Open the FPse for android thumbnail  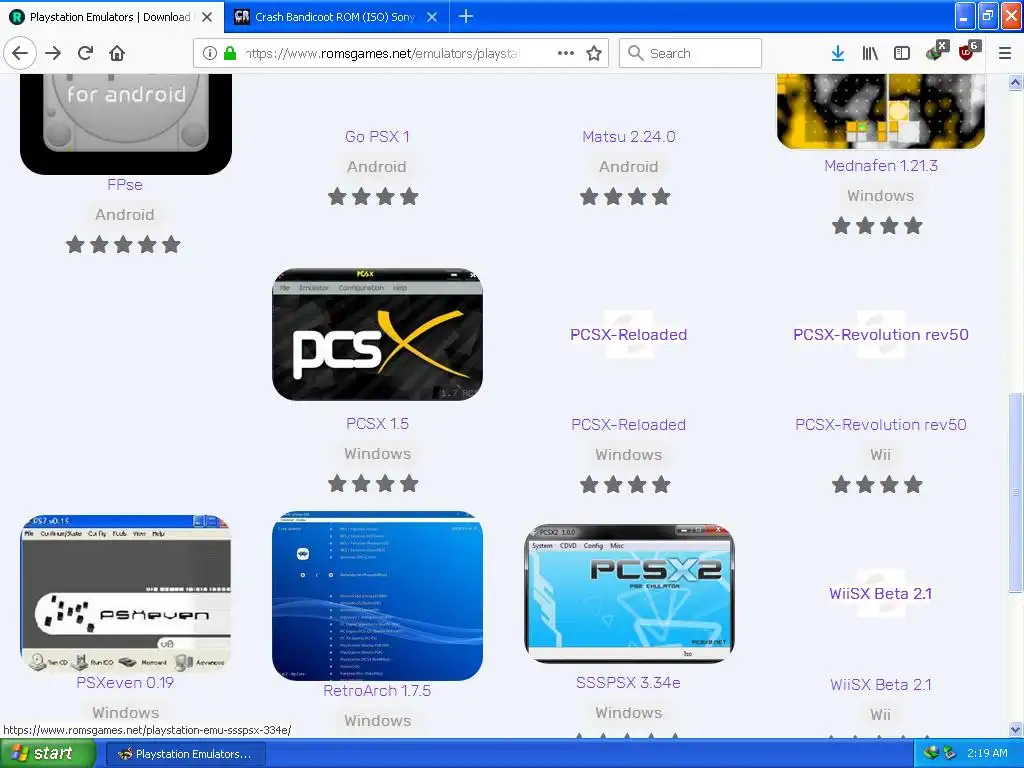125,123
